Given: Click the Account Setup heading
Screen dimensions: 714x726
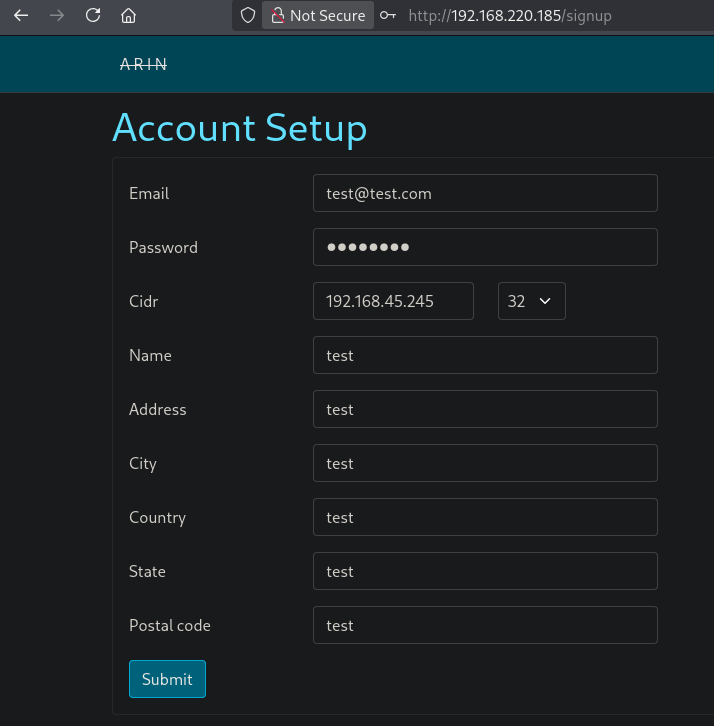Looking at the screenshot, I should coord(239,128).
